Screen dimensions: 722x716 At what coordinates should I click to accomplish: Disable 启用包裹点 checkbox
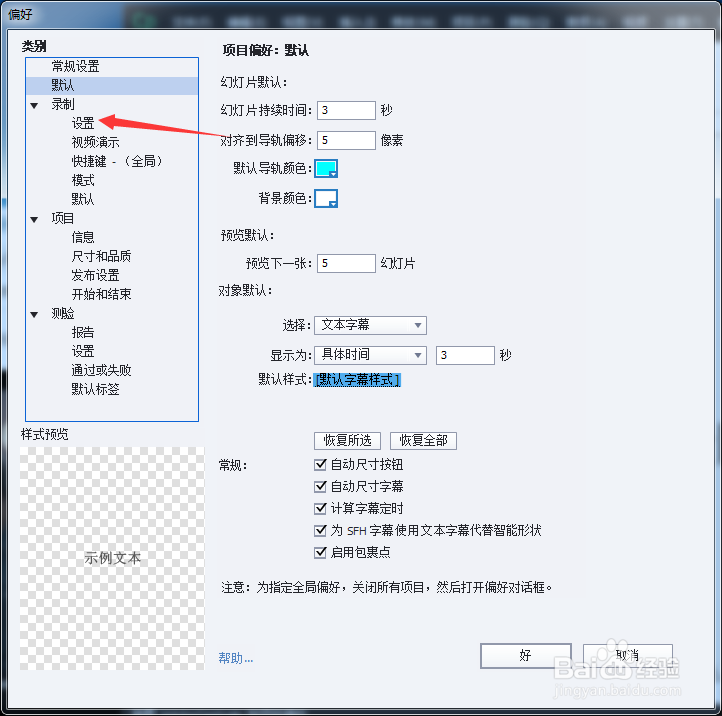pyautogui.click(x=320, y=552)
